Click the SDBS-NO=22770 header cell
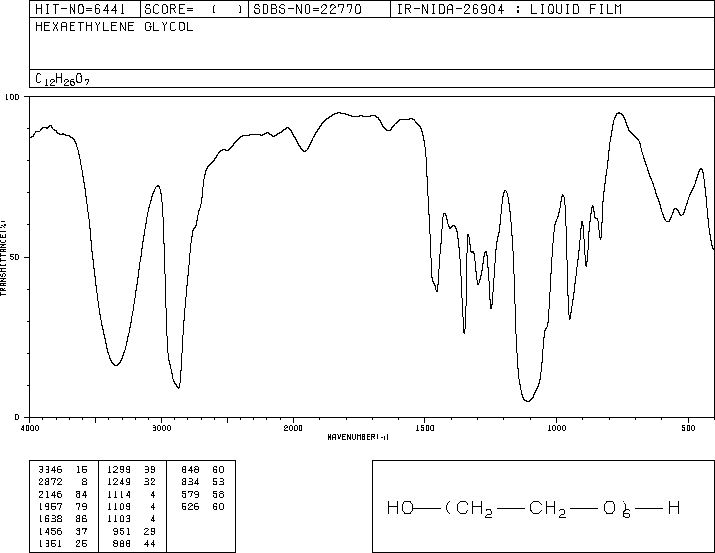 [x=307, y=9]
